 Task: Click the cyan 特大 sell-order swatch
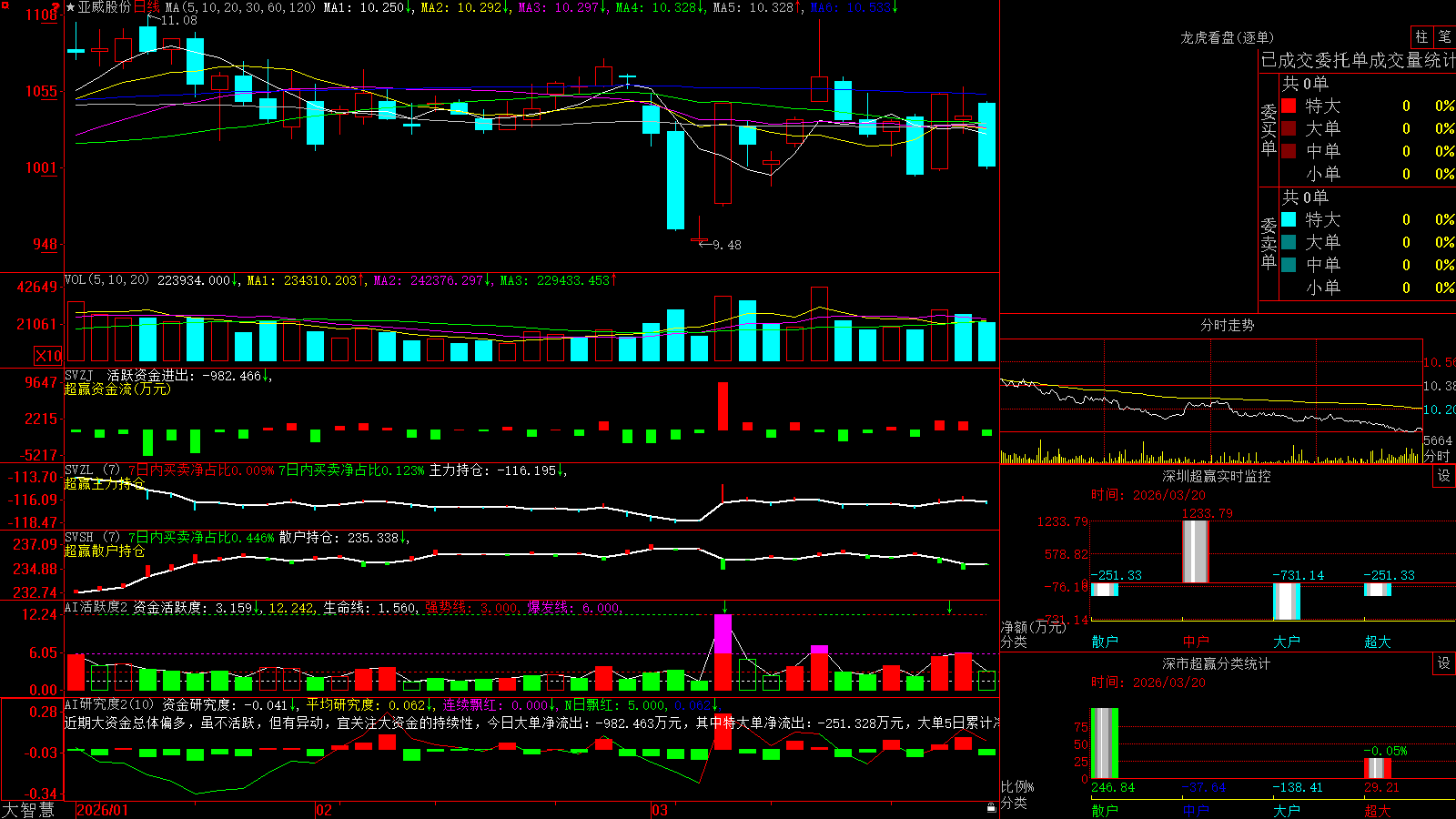click(x=1289, y=219)
